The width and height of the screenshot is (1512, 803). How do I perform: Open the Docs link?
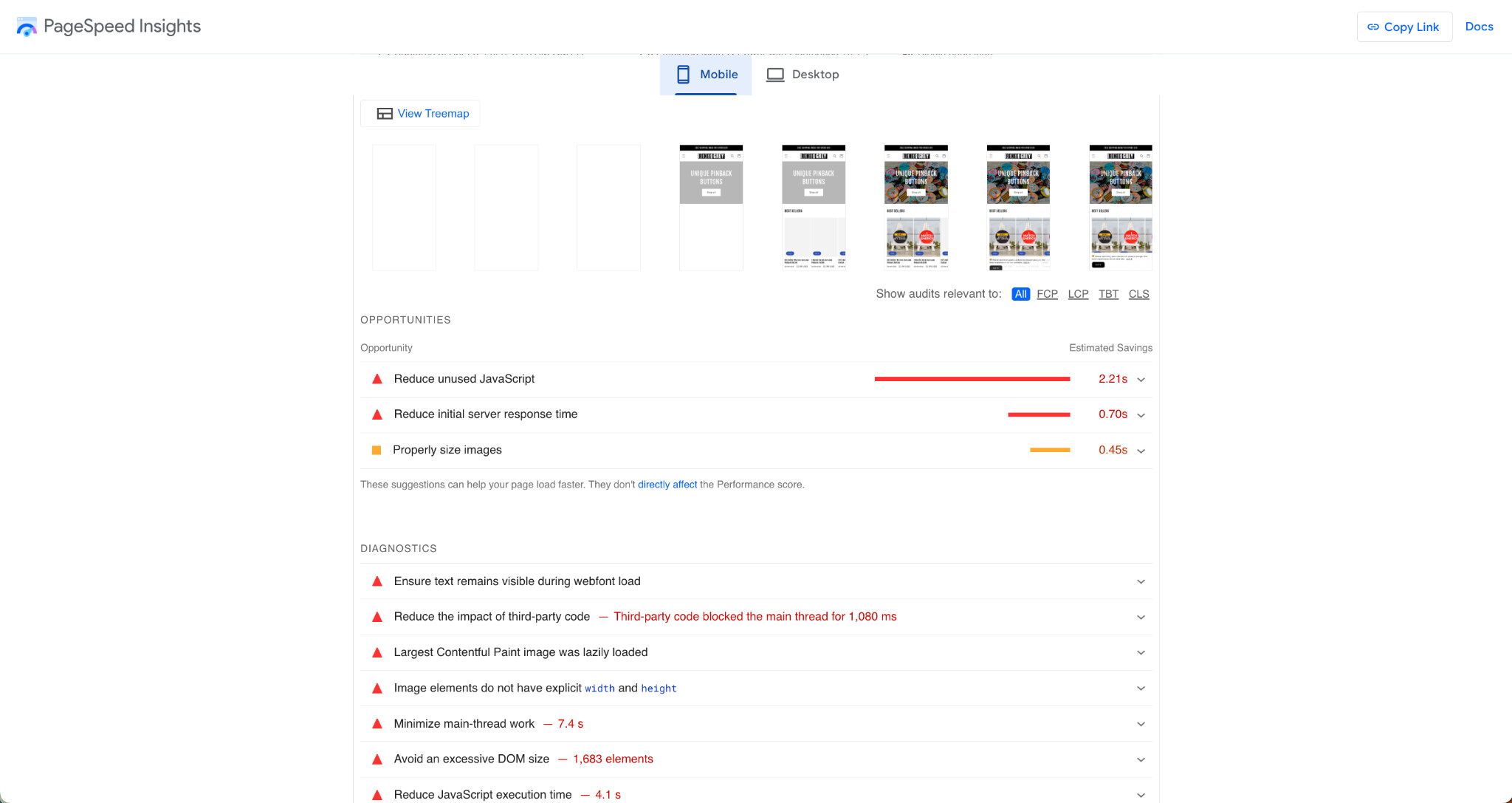click(x=1479, y=27)
